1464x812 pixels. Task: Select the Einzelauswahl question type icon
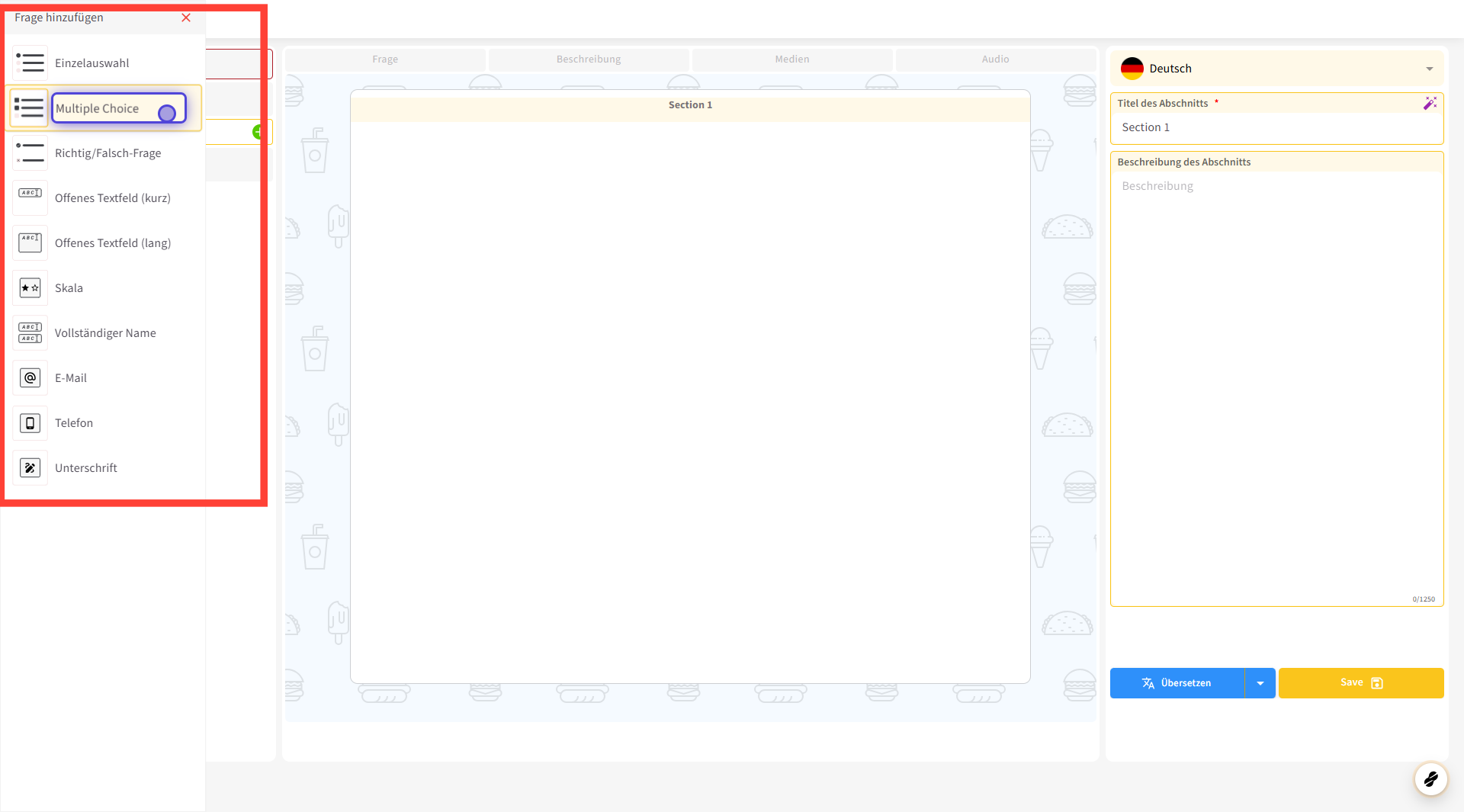coord(30,63)
